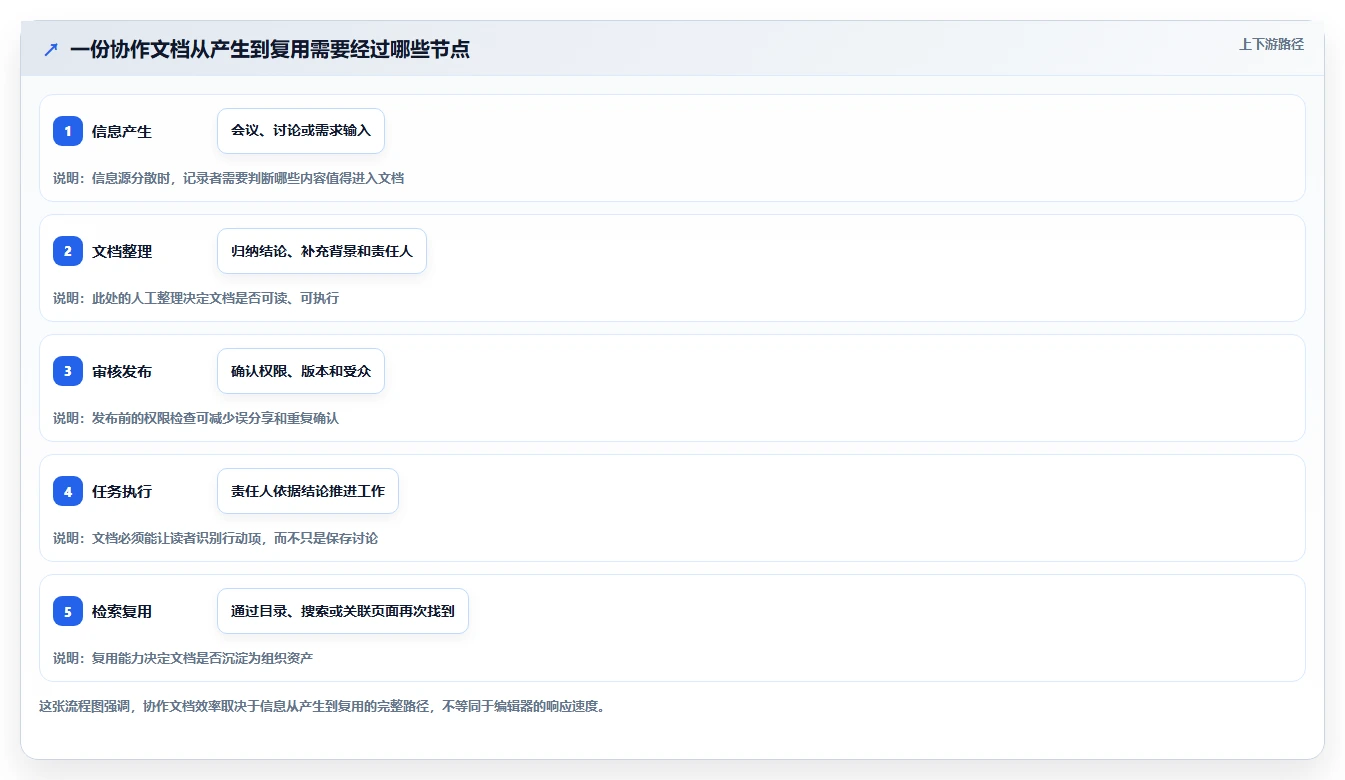This screenshot has width=1345, height=780.
Task: Select the 责任人依据结论推进工作 chip
Action: [308, 491]
